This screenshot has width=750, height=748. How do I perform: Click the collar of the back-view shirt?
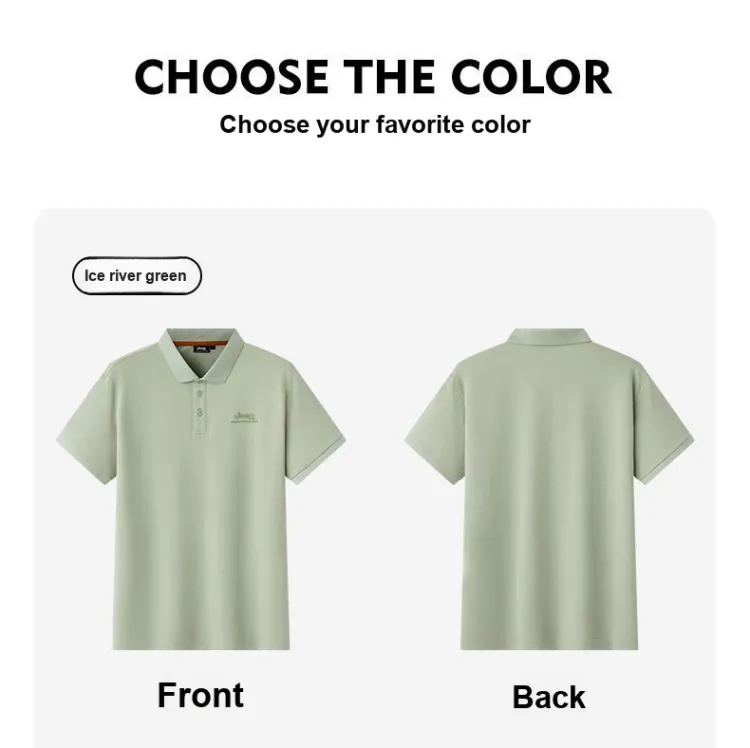(x=549, y=336)
